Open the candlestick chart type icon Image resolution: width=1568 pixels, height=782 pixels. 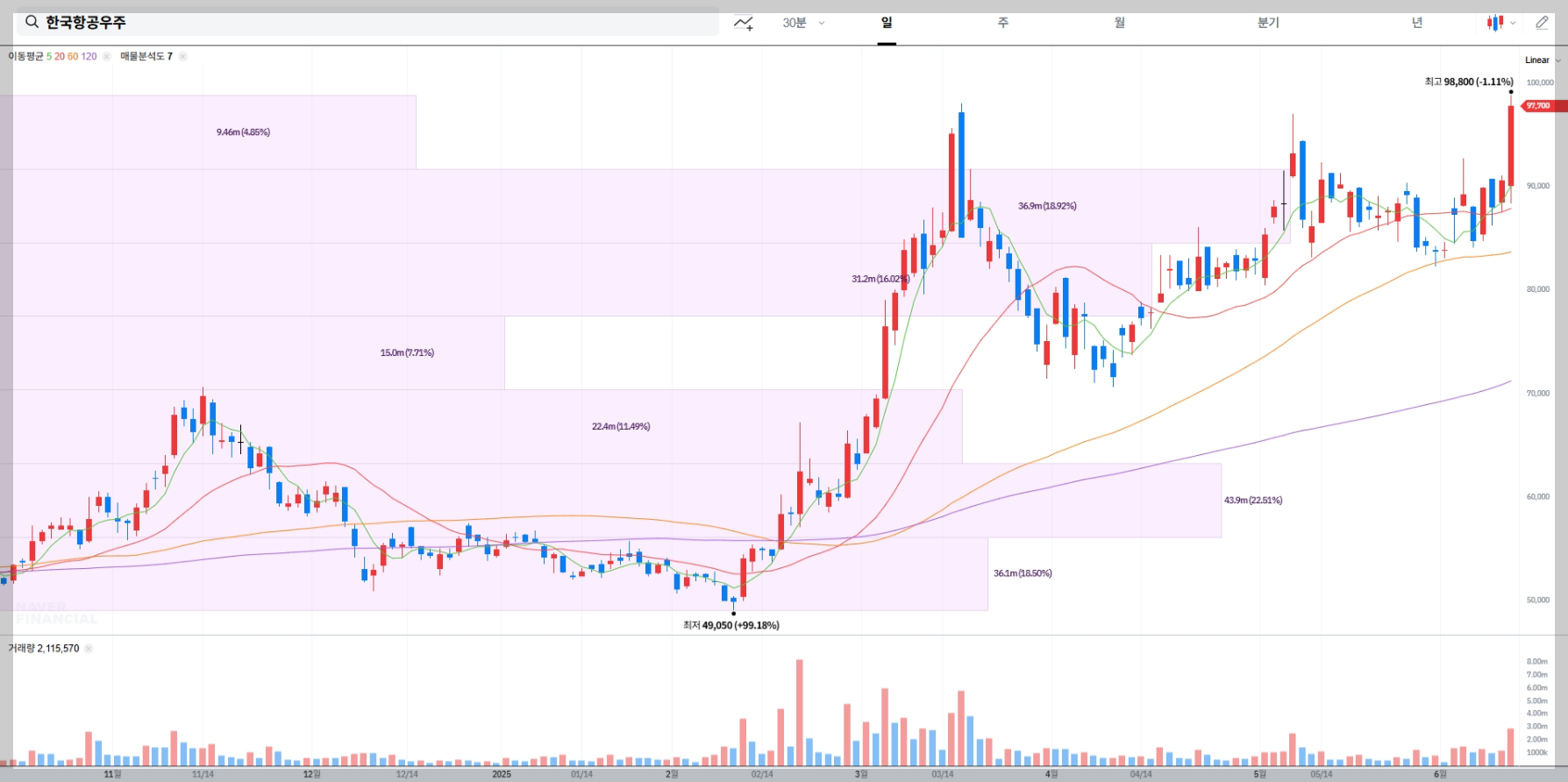pos(1494,23)
